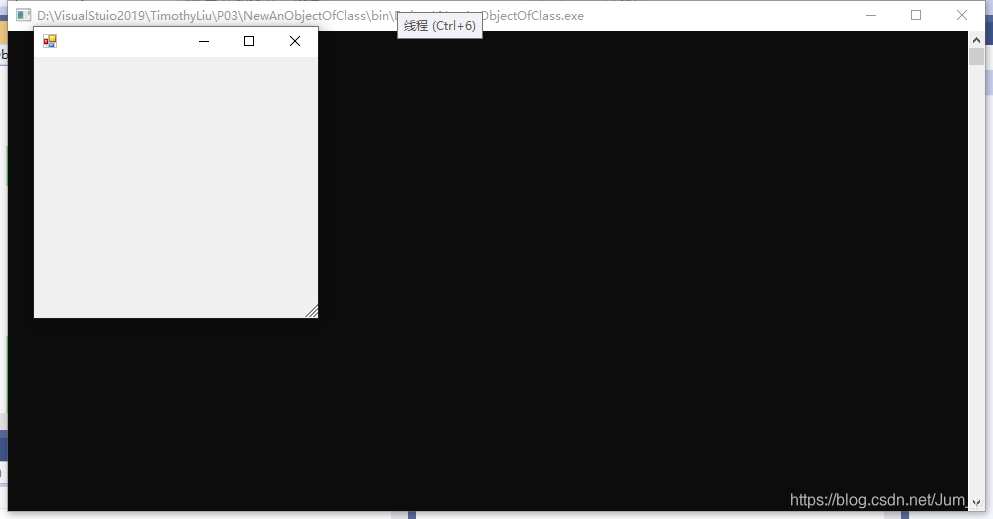Maximize the small form window
Screen dimensions: 993x519
pos(249,41)
